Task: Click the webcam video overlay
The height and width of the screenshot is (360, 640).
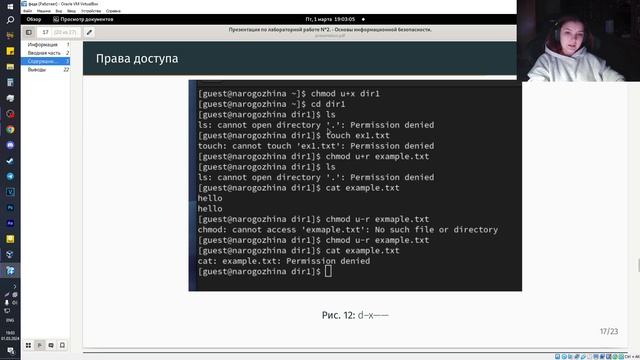Action: [578, 41]
